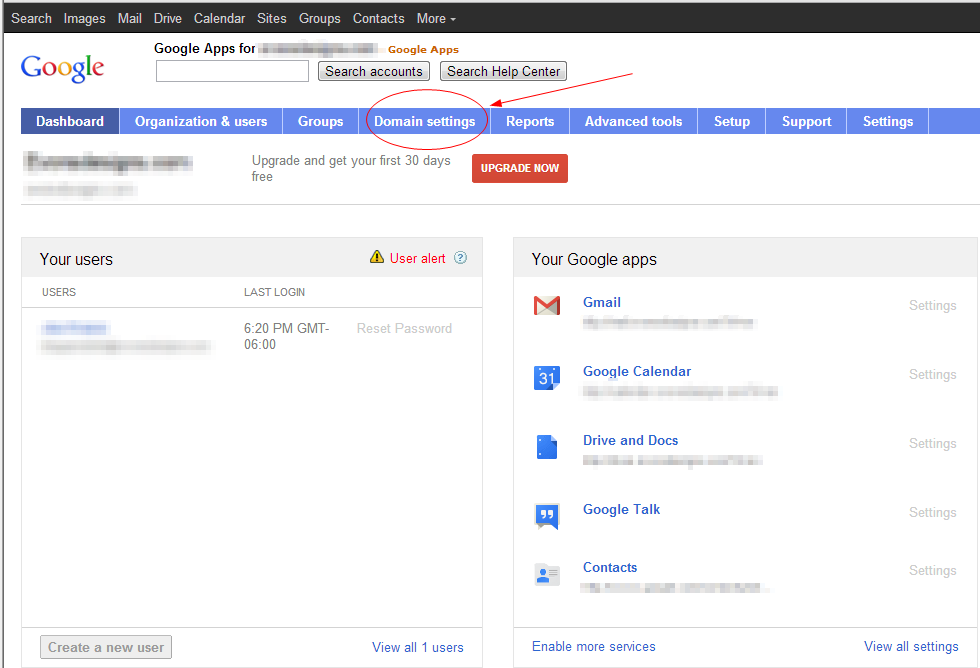The image size is (980, 668).
Task: Click the blurred user name link in users list
Action: [75, 328]
